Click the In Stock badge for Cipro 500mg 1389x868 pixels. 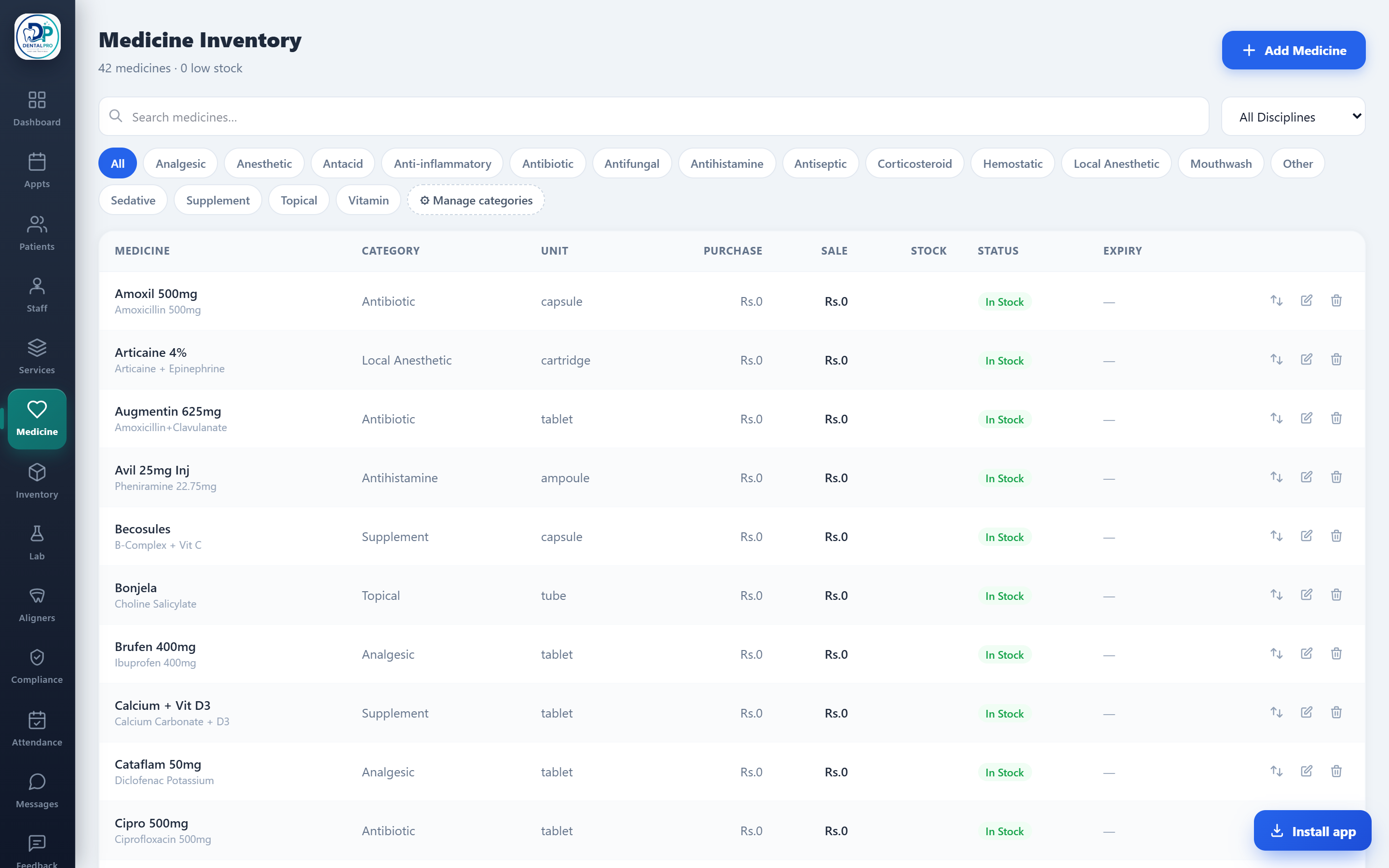[x=1004, y=831]
